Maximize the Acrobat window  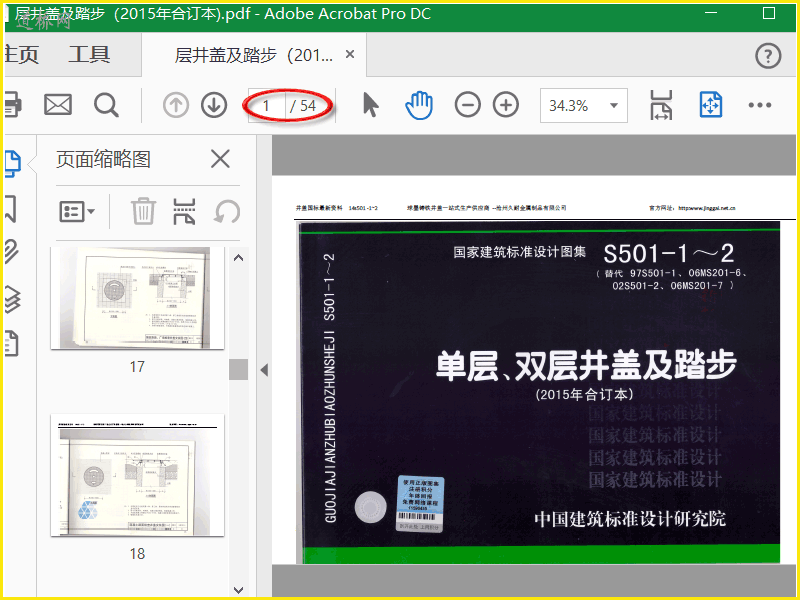pyautogui.click(x=769, y=13)
